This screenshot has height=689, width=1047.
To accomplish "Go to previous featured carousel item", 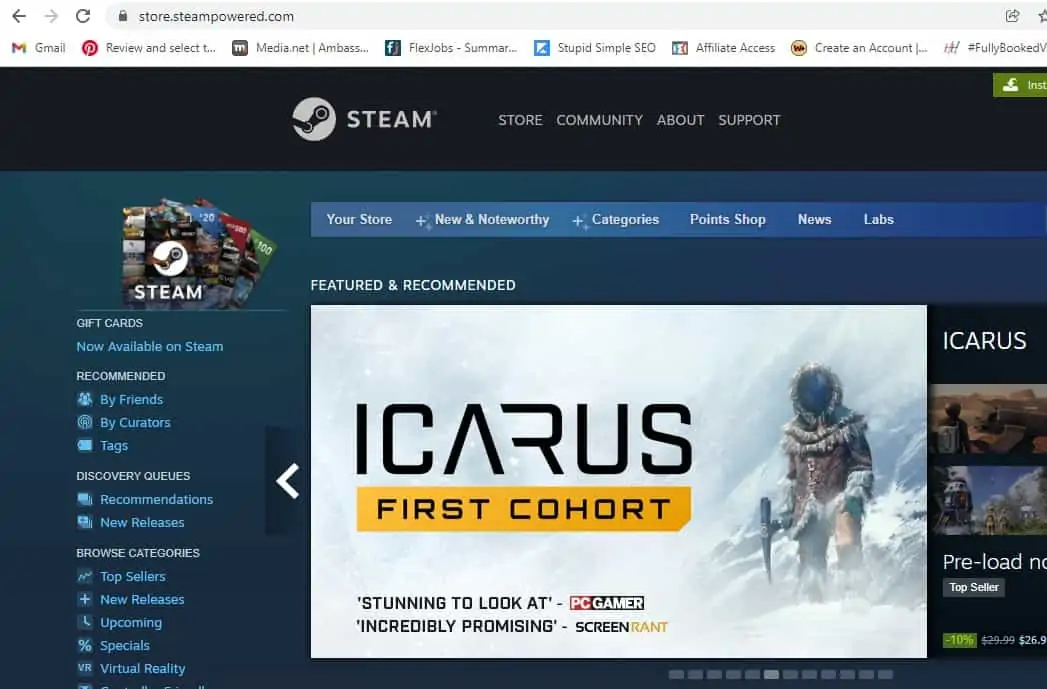I will tap(287, 481).
